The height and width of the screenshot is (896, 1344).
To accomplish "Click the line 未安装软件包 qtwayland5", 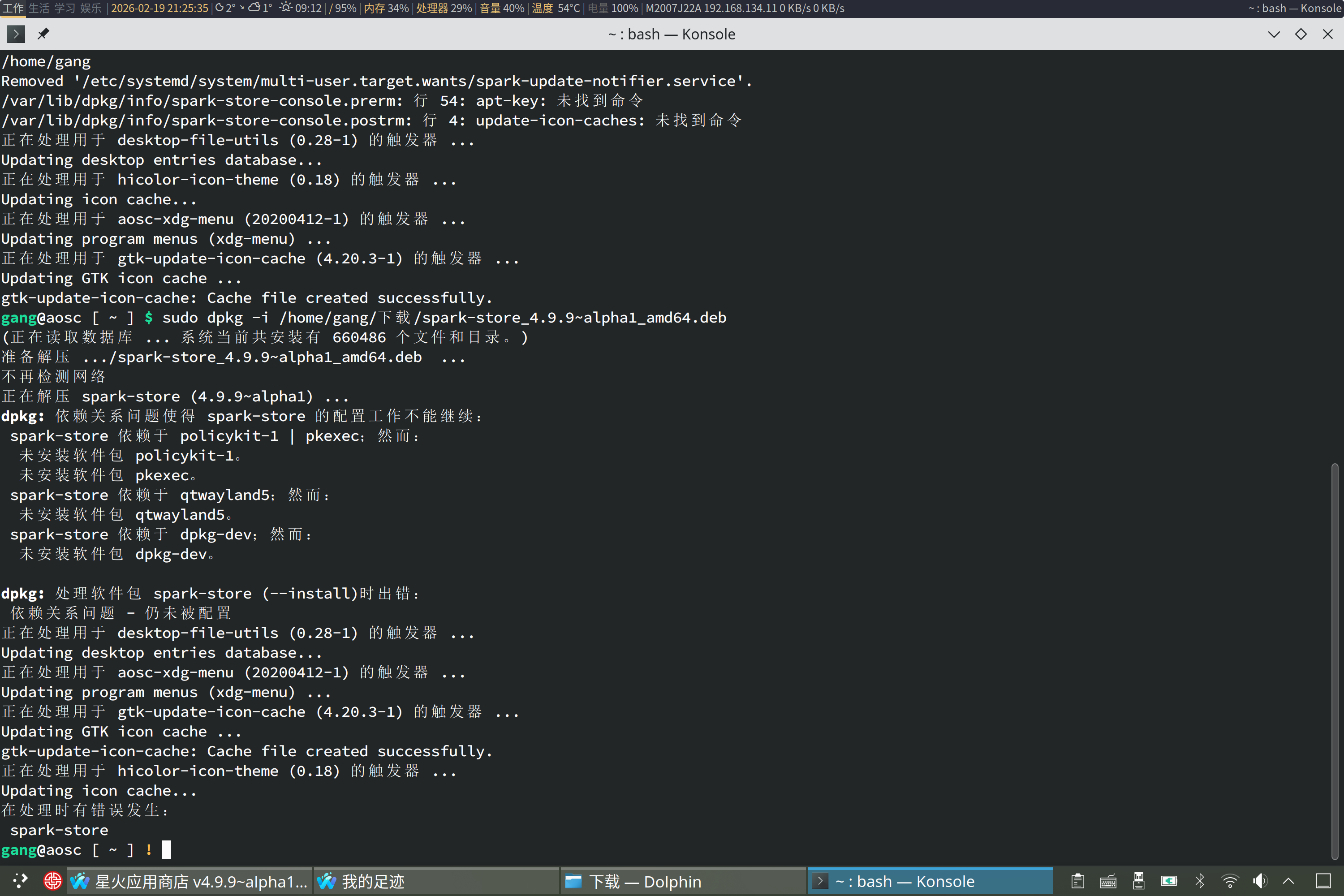I will [x=126, y=514].
